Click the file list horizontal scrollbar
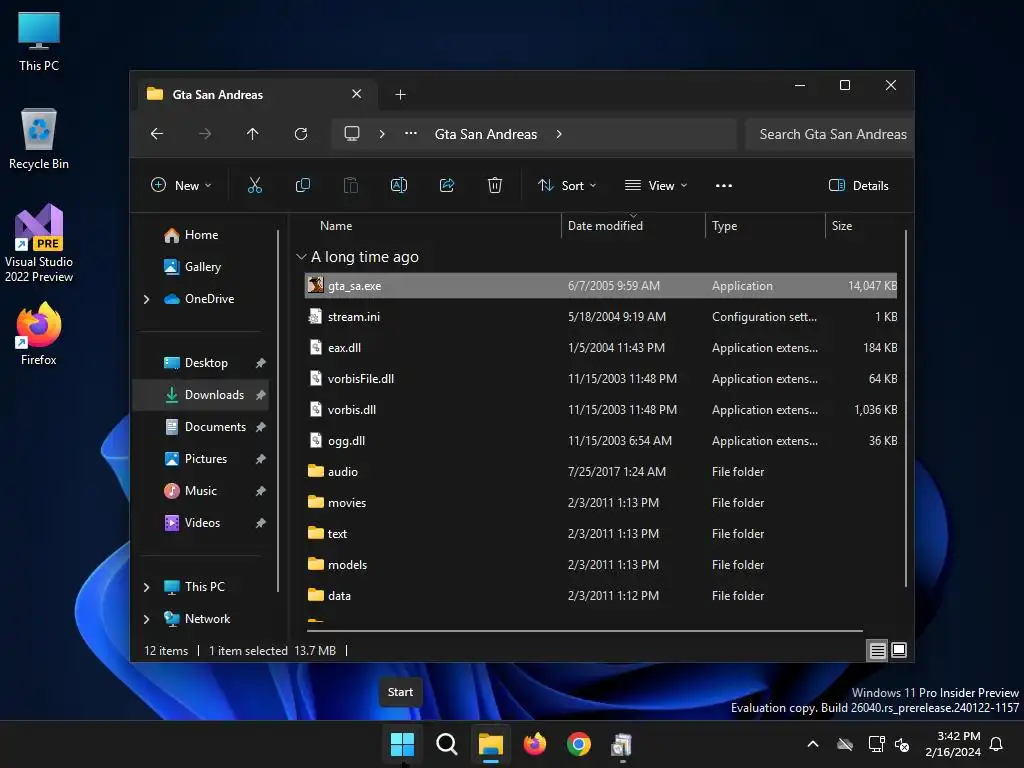The height and width of the screenshot is (768, 1024). (584, 631)
